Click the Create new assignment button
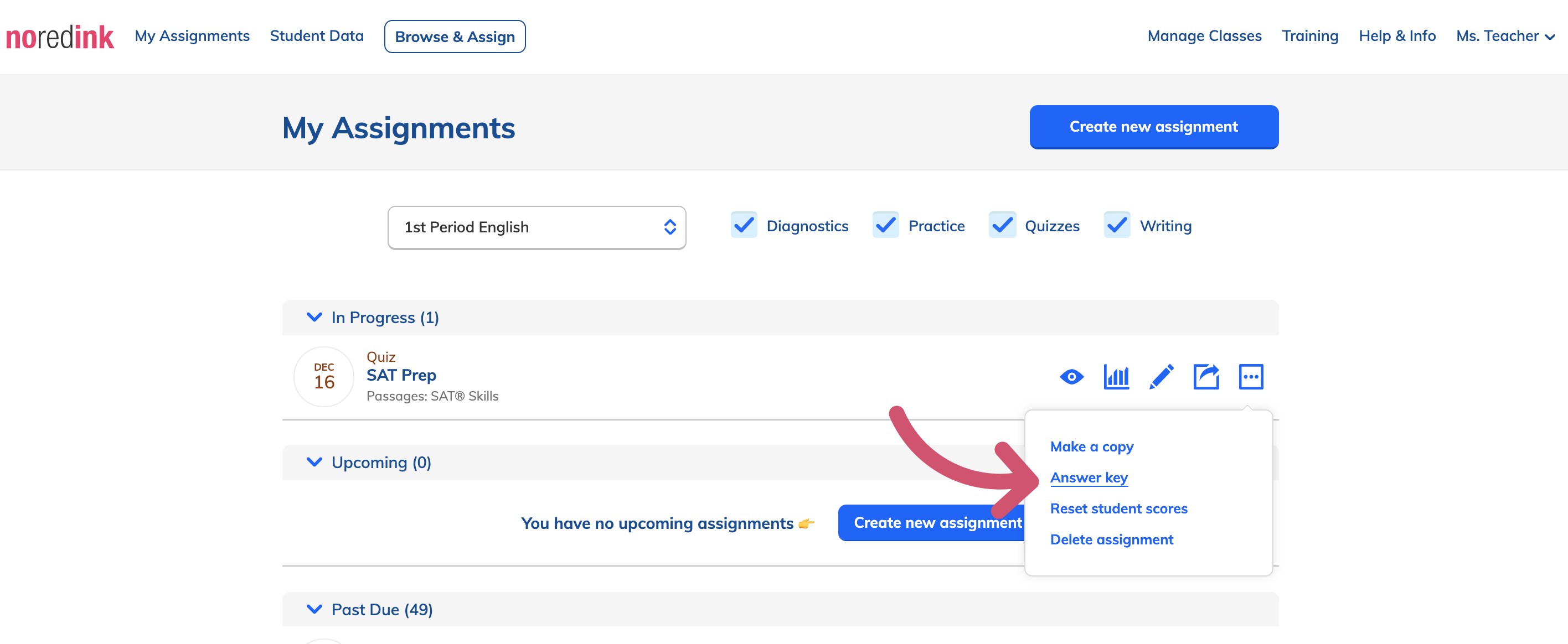Viewport: 1568px width, 644px height. tap(1155, 126)
